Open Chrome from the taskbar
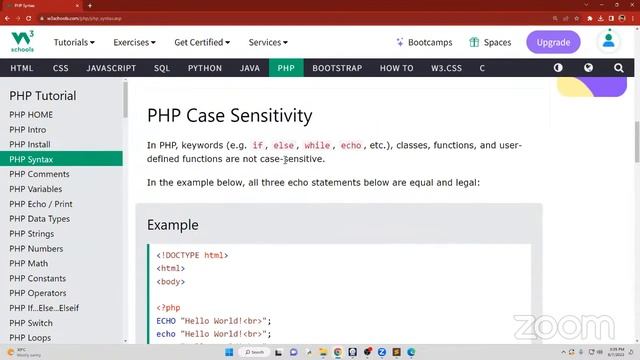Viewport: 640px width, 360px height. click(x=338, y=352)
